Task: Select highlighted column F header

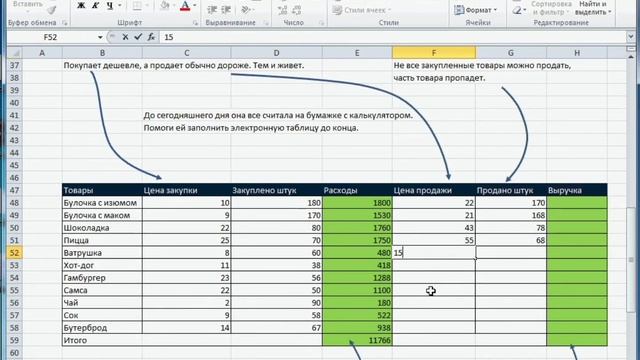Action: [434, 53]
